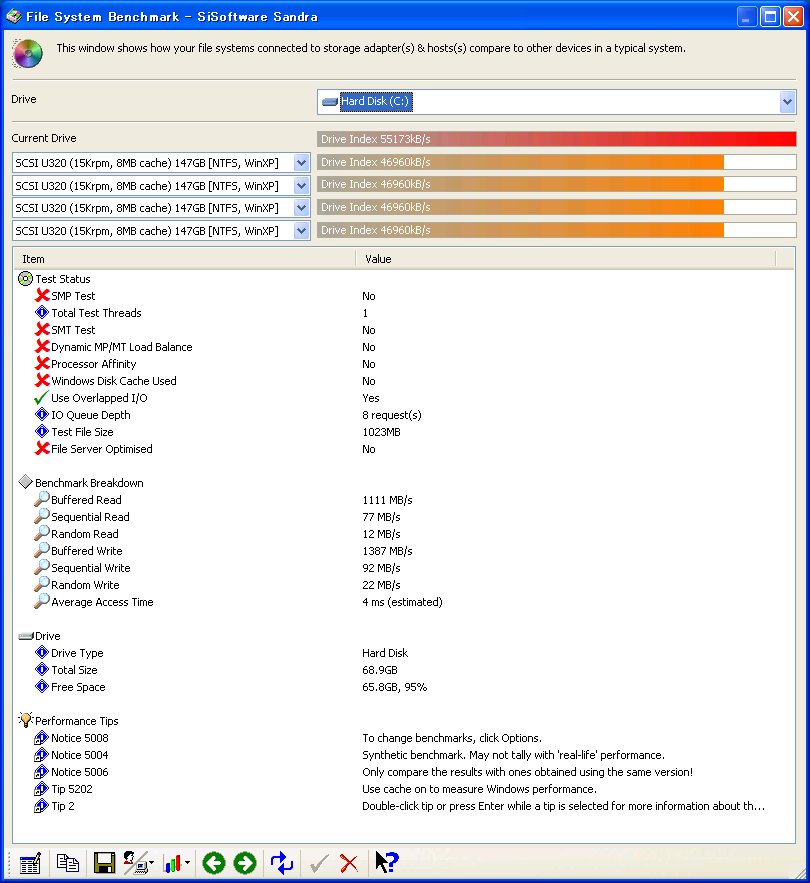Click the 8 request(s) value
Viewport: 810px width, 883px height.
391,415
